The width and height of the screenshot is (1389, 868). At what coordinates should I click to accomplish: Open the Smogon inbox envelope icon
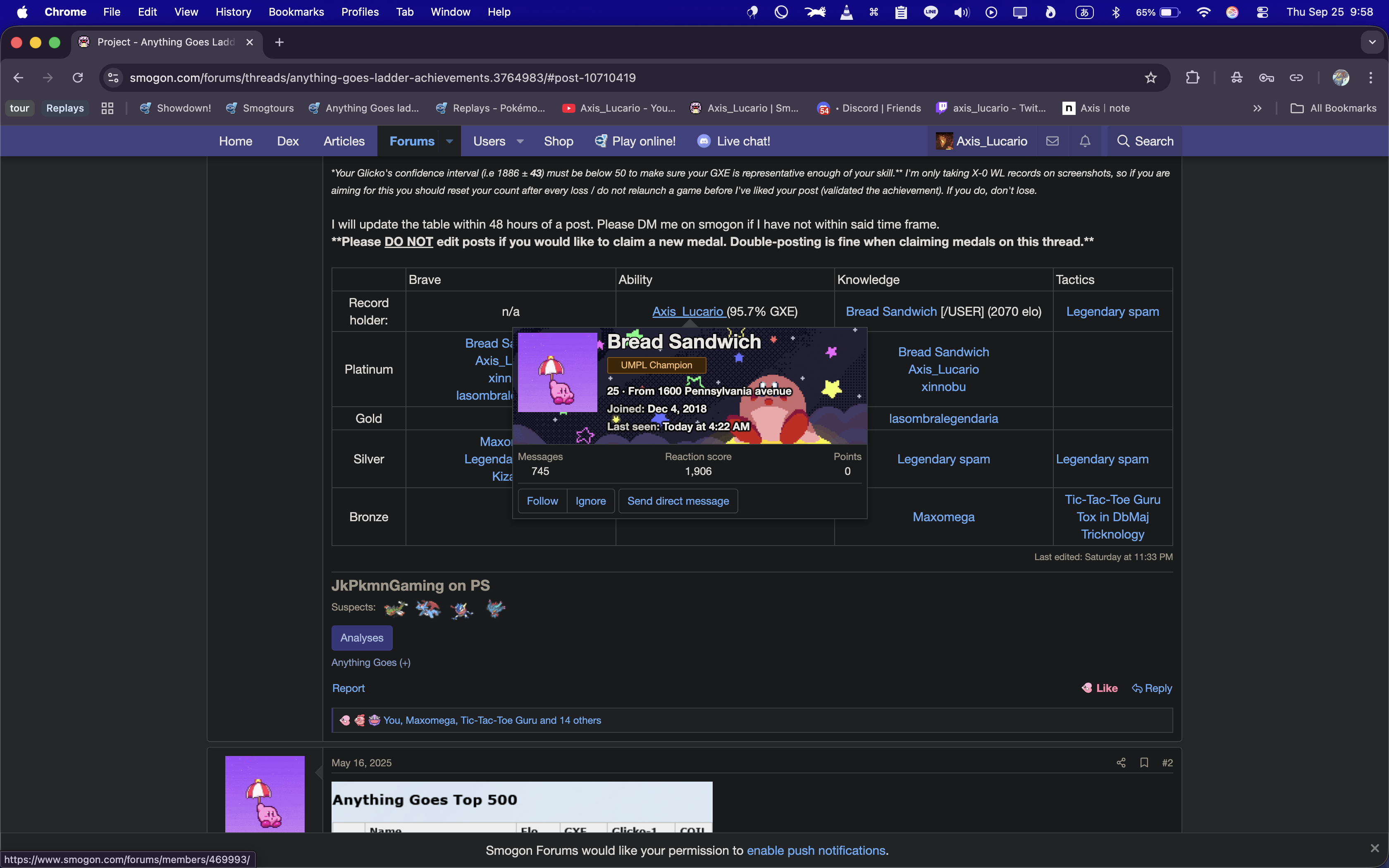pyautogui.click(x=1052, y=141)
